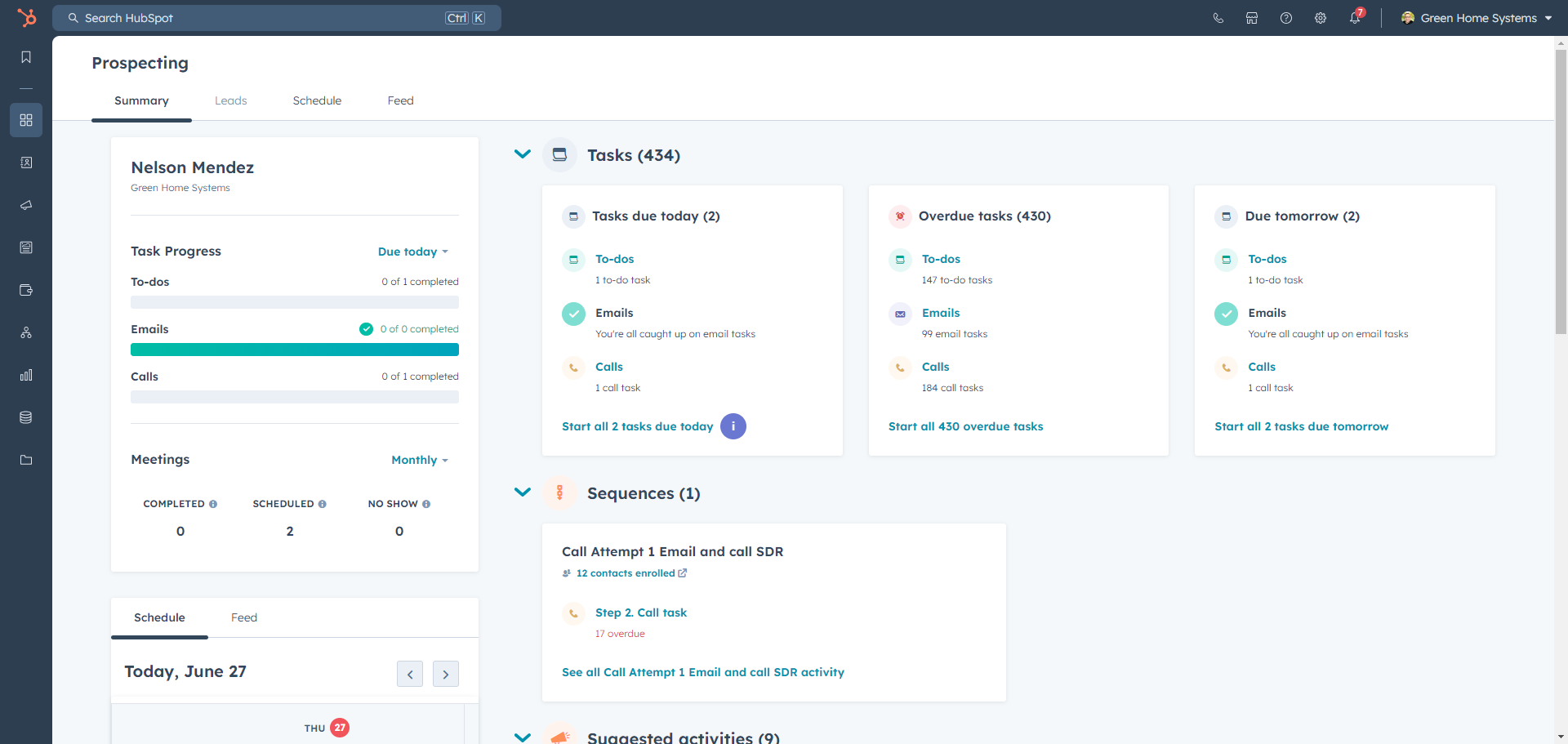1568x744 pixels.
Task: Open the Content icon in sidebar
Action: click(26, 247)
